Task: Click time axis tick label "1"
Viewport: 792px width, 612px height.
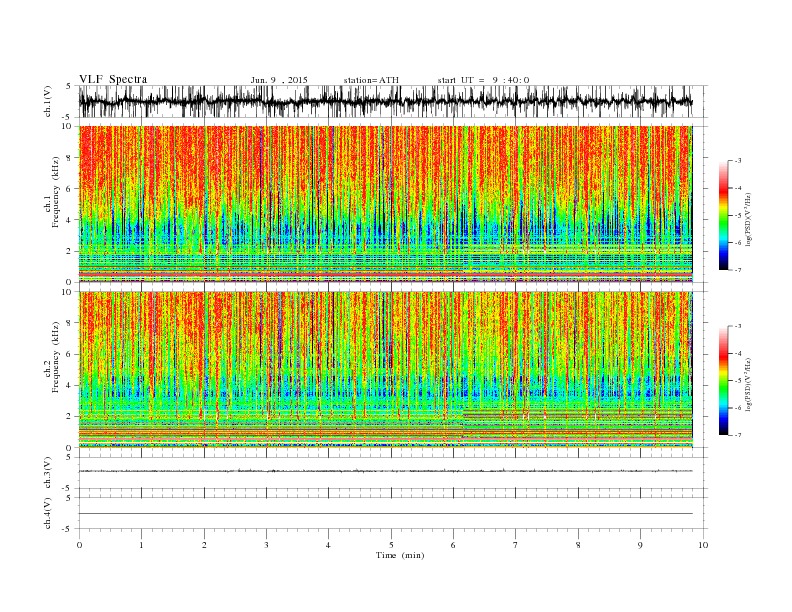Action: pyautogui.click(x=141, y=545)
